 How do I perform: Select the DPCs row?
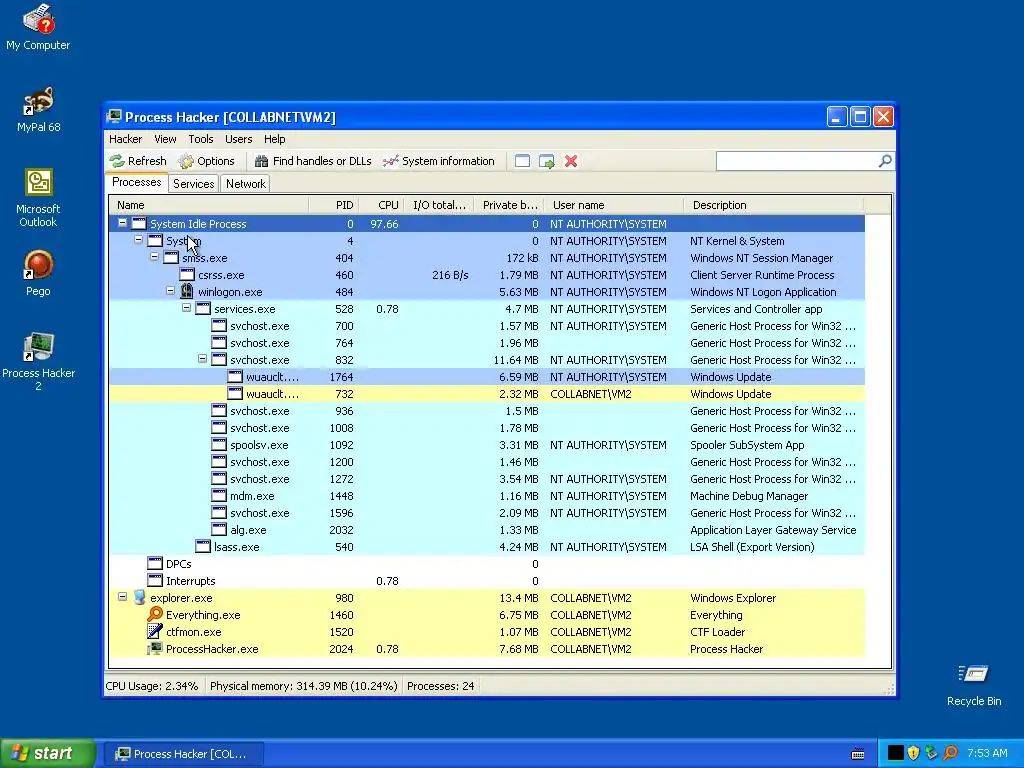pos(487,564)
